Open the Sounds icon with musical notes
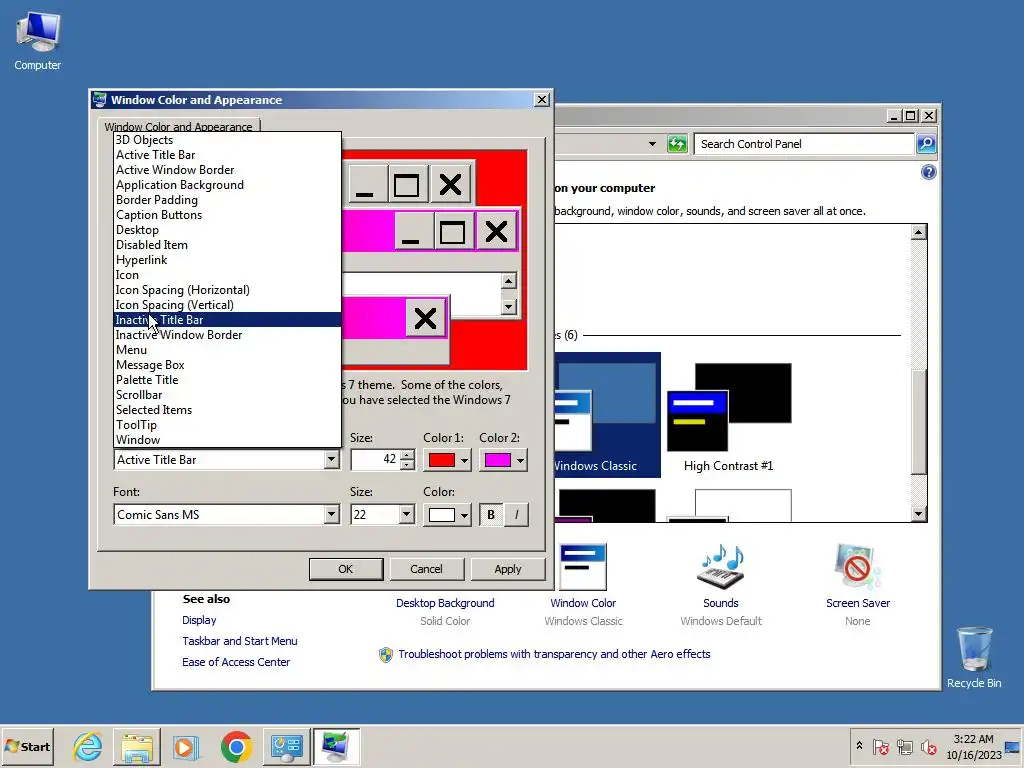This screenshot has width=1024, height=768. tap(721, 567)
